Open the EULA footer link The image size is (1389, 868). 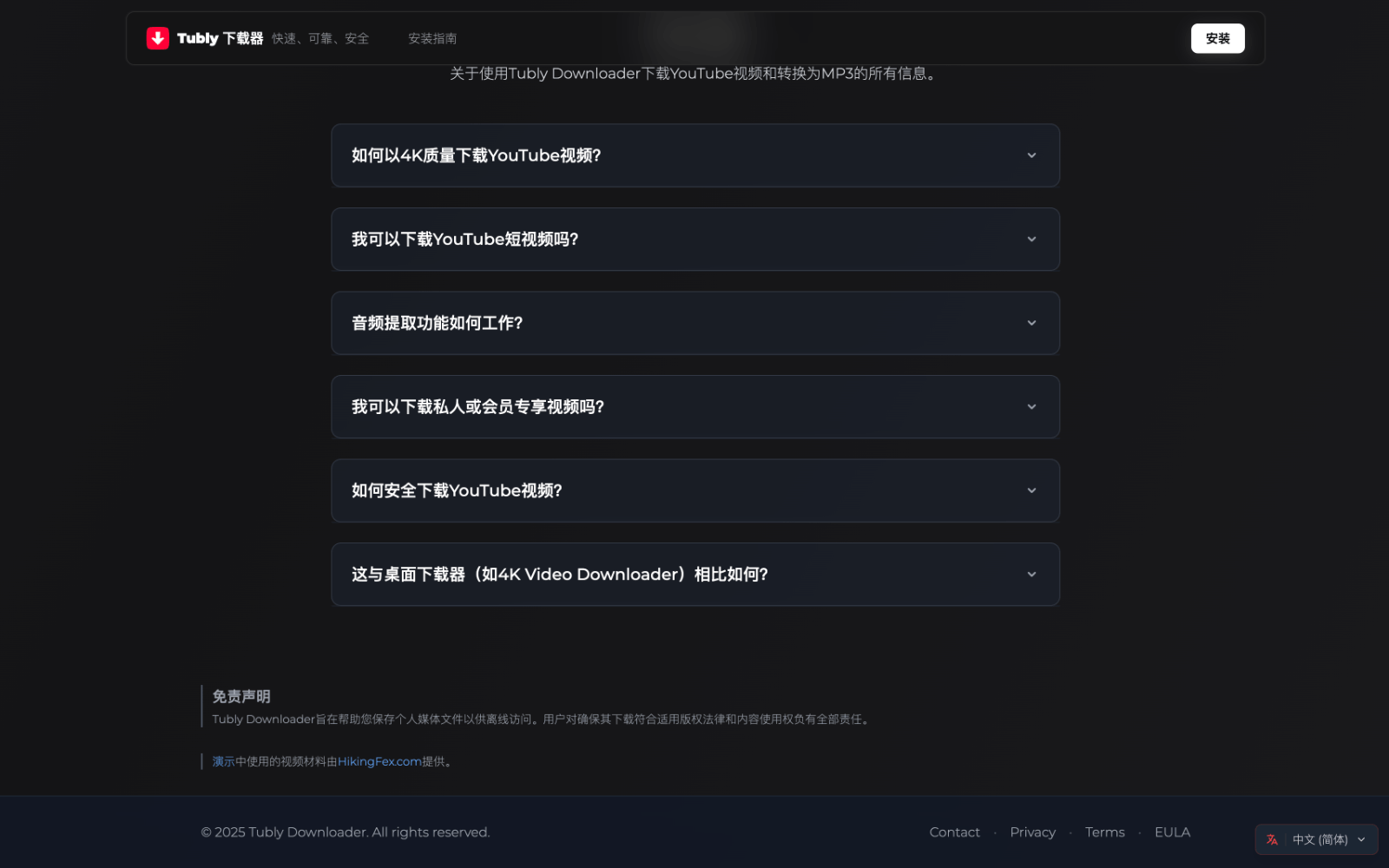tap(1172, 832)
